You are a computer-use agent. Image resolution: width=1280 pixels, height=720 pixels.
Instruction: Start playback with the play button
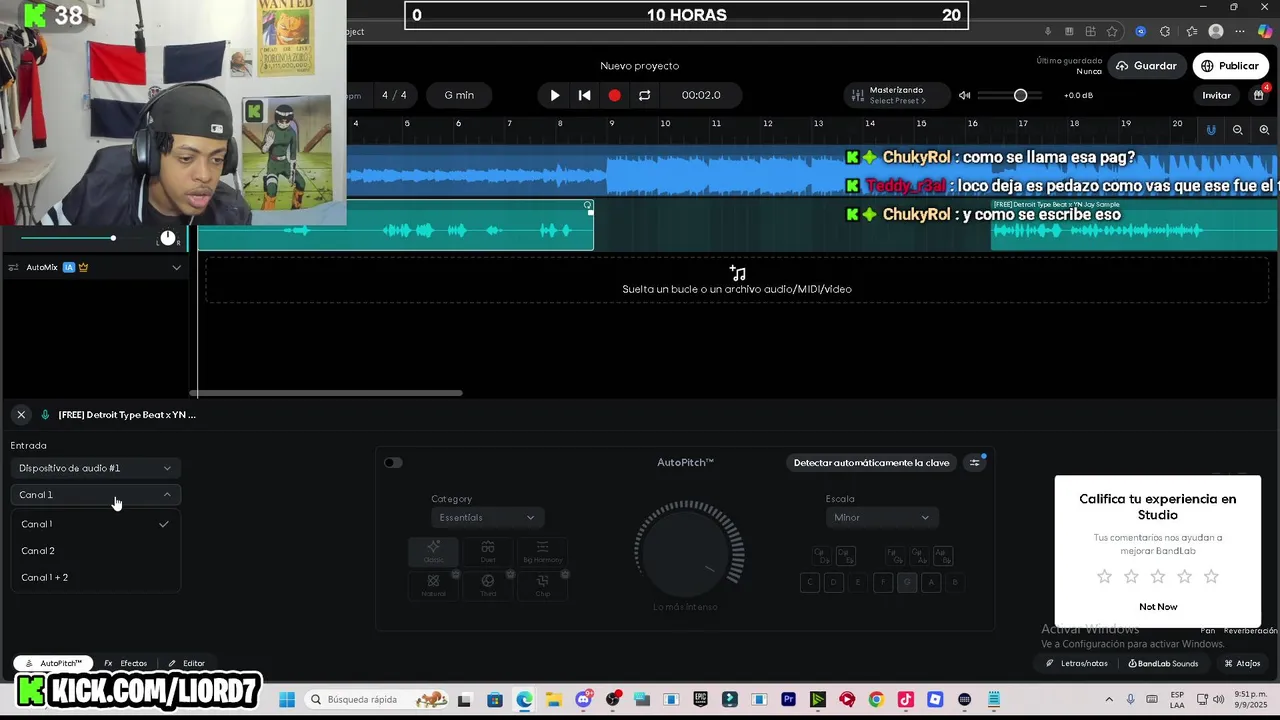pos(555,95)
